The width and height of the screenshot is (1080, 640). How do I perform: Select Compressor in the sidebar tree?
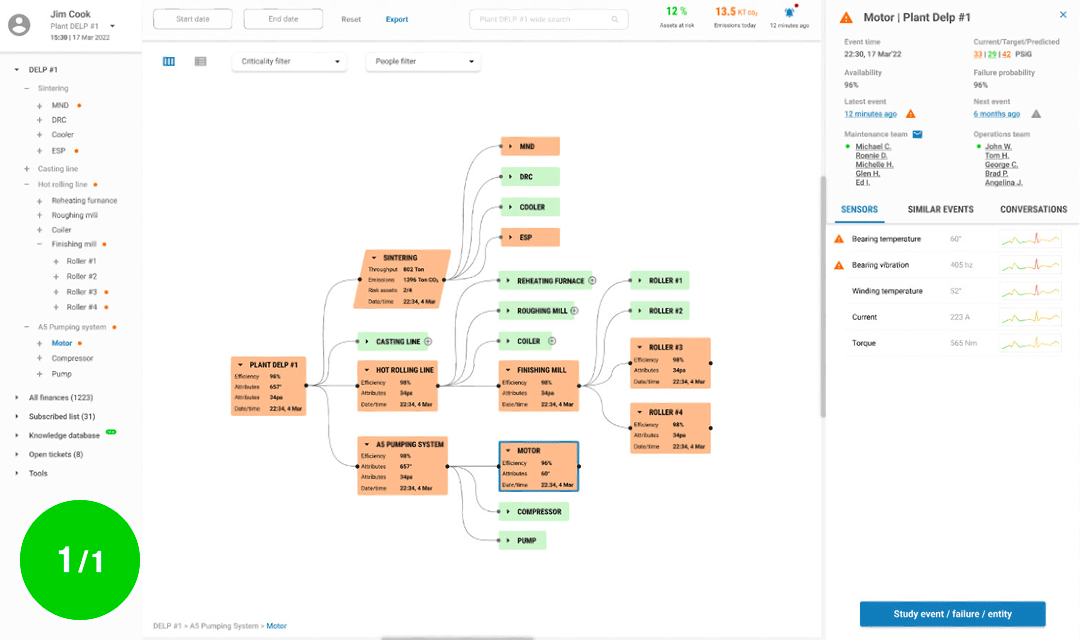click(x=72, y=358)
